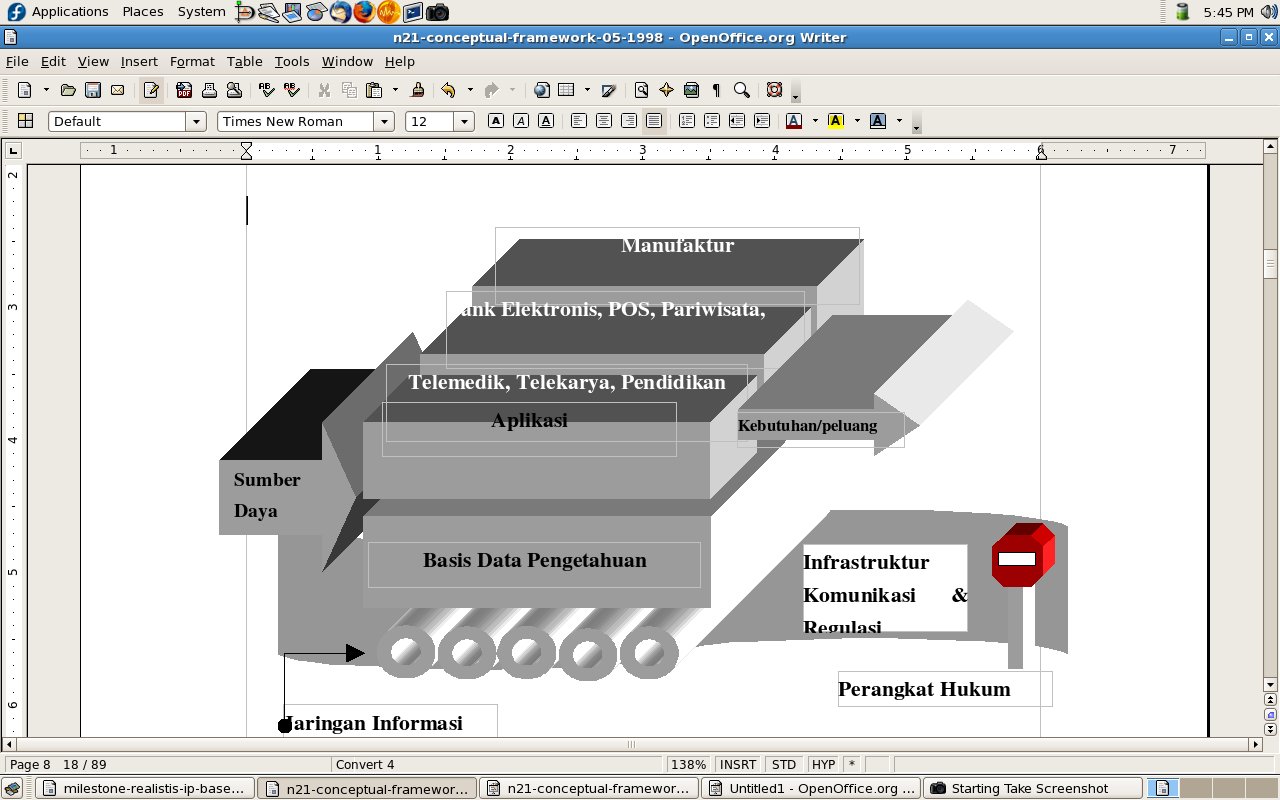Click the 138% zoom field in status bar

[688, 764]
